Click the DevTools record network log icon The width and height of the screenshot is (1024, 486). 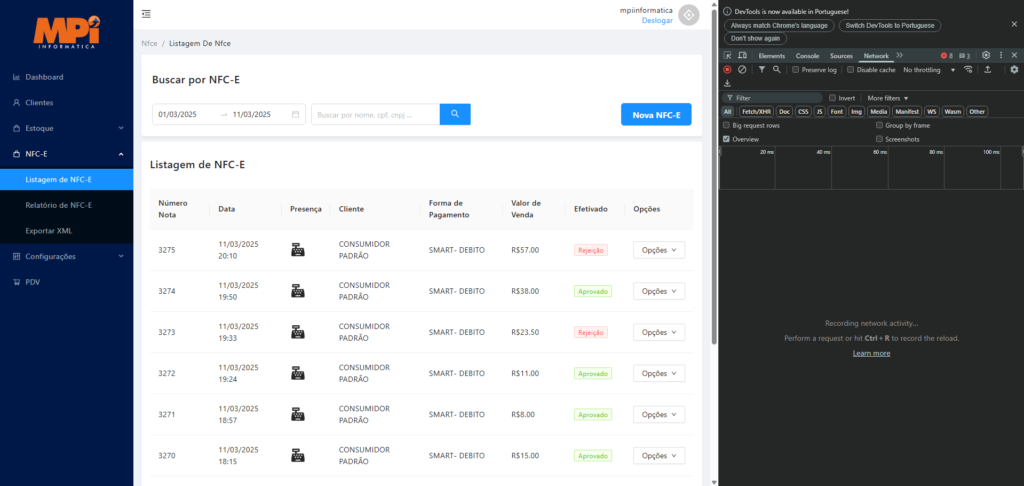(x=727, y=70)
